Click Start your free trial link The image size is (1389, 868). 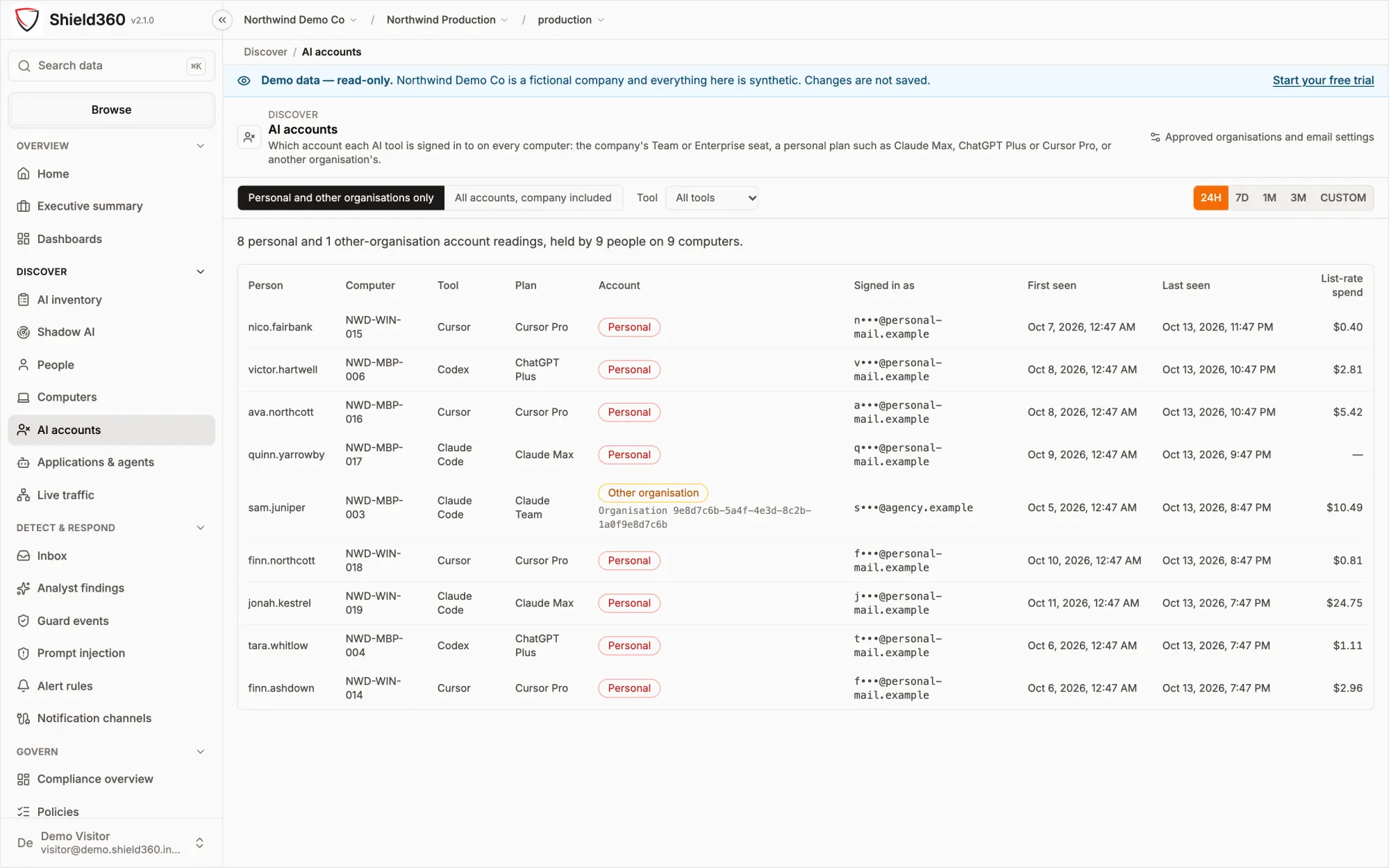pos(1323,81)
